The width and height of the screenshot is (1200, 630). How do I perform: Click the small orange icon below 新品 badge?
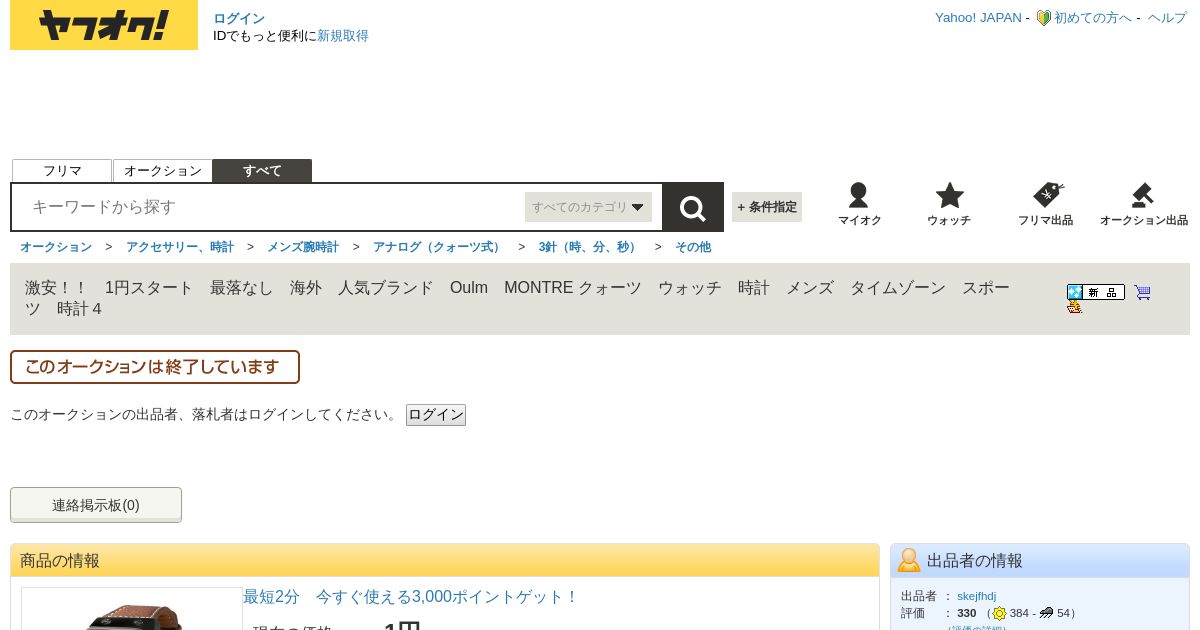[1075, 307]
